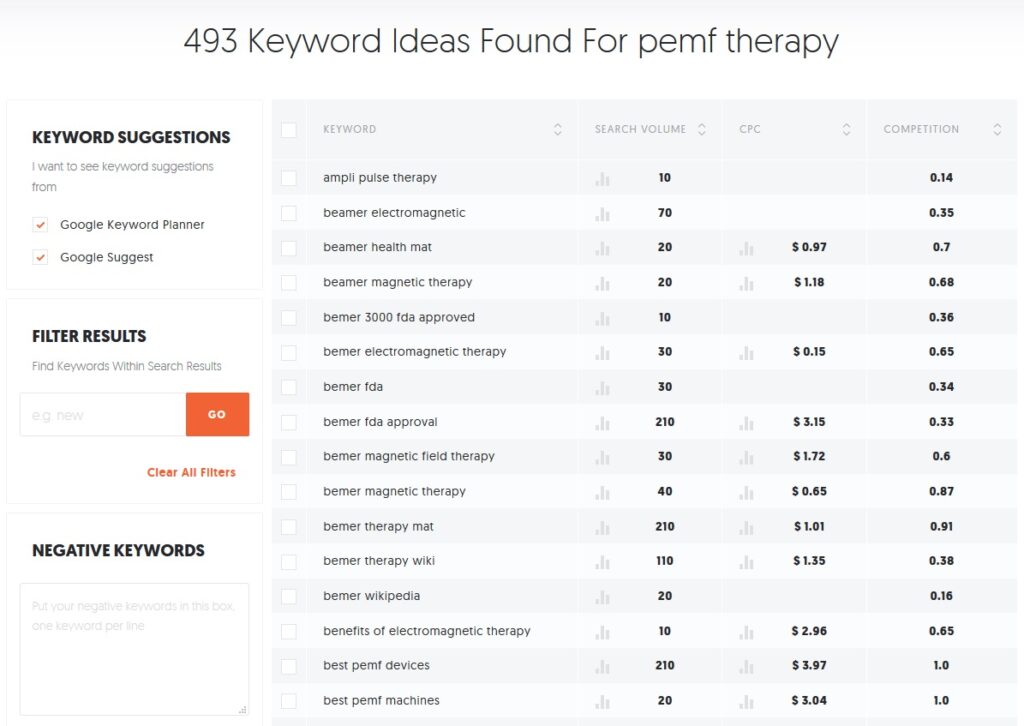View CPC chart icon for beamer health mat
This screenshot has height=726, width=1024.
click(x=746, y=248)
